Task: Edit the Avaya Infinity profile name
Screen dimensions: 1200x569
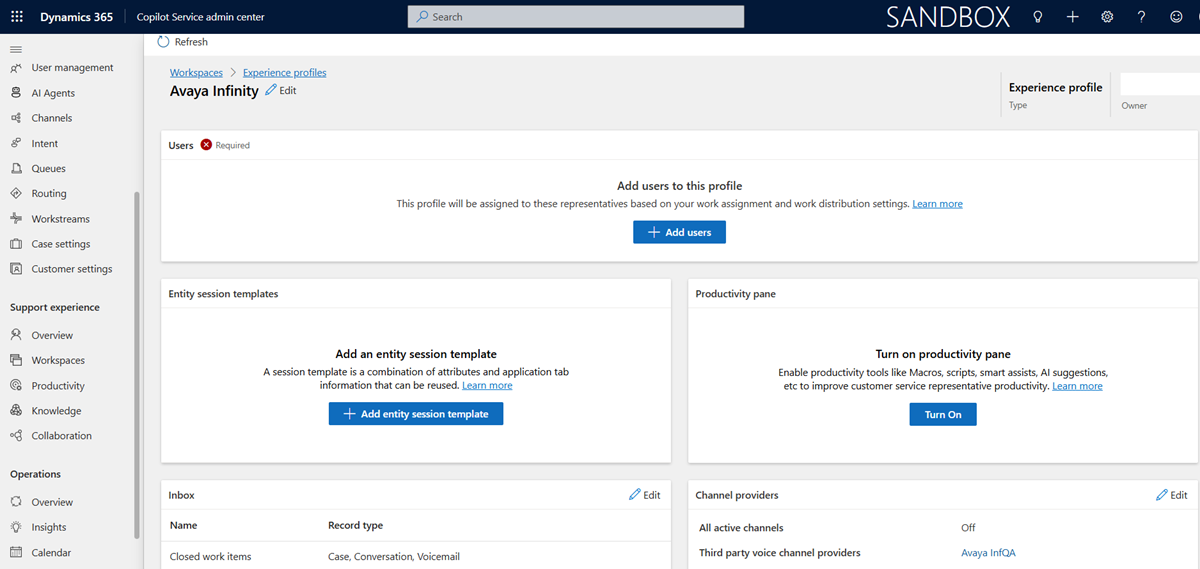Action: pyautogui.click(x=281, y=90)
